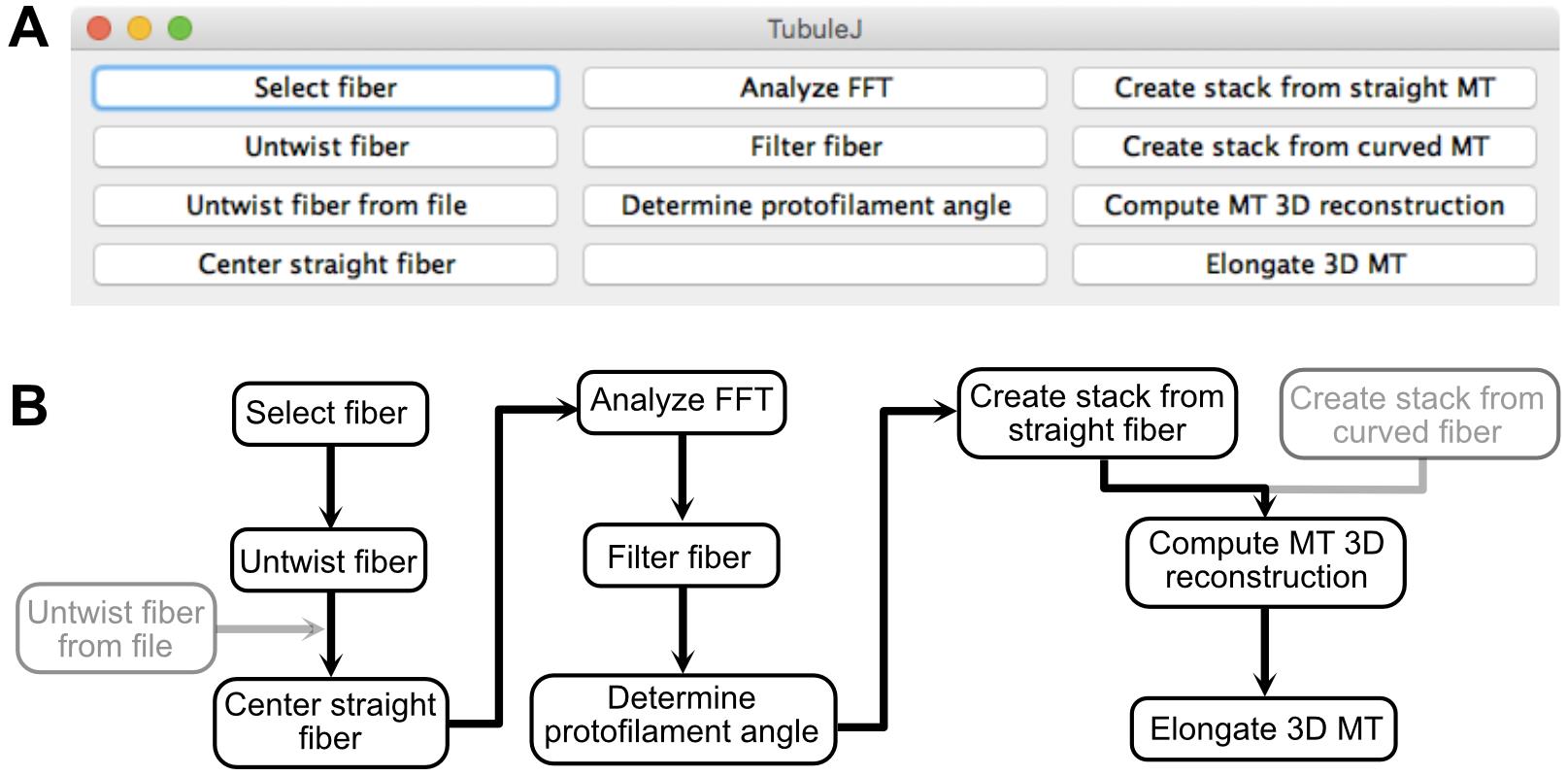The image size is (1568, 776).
Task: Click Create stack from curved MT
Action: tap(1304, 147)
